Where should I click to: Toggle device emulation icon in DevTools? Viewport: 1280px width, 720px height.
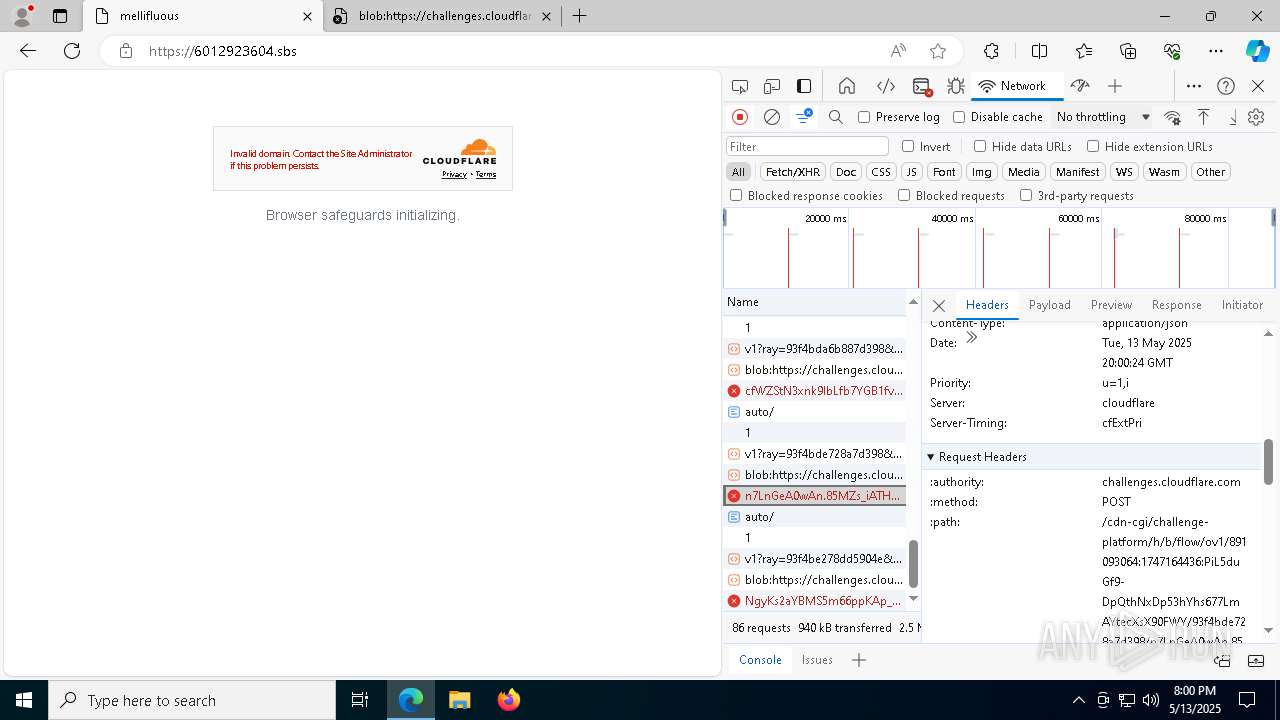(772, 86)
